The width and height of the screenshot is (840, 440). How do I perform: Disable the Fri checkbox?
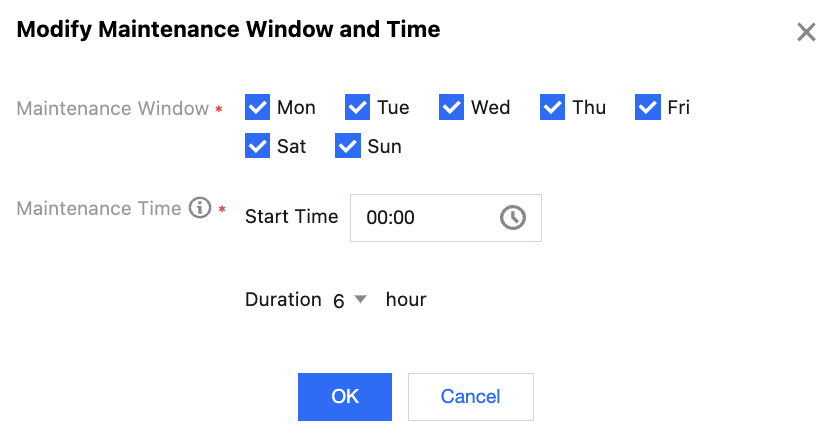coord(648,107)
